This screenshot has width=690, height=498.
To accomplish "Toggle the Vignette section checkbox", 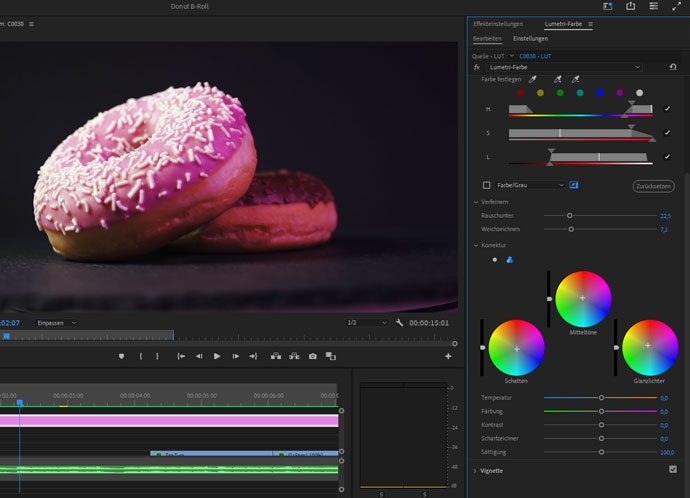I will [x=673, y=470].
